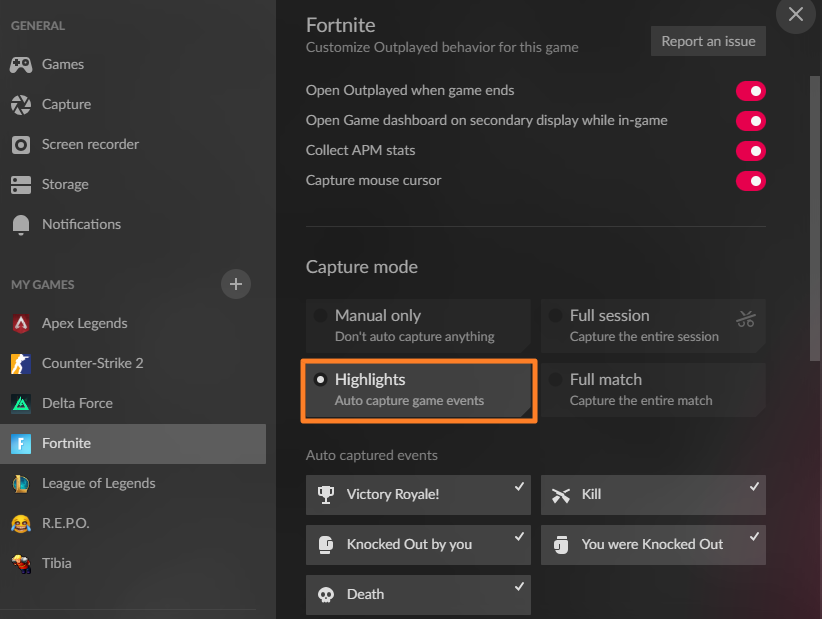The height and width of the screenshot is (619, 822).
Task: Click the settings panel vertical scrollbar
Action: pyautogui.click(x=815, y=218)
